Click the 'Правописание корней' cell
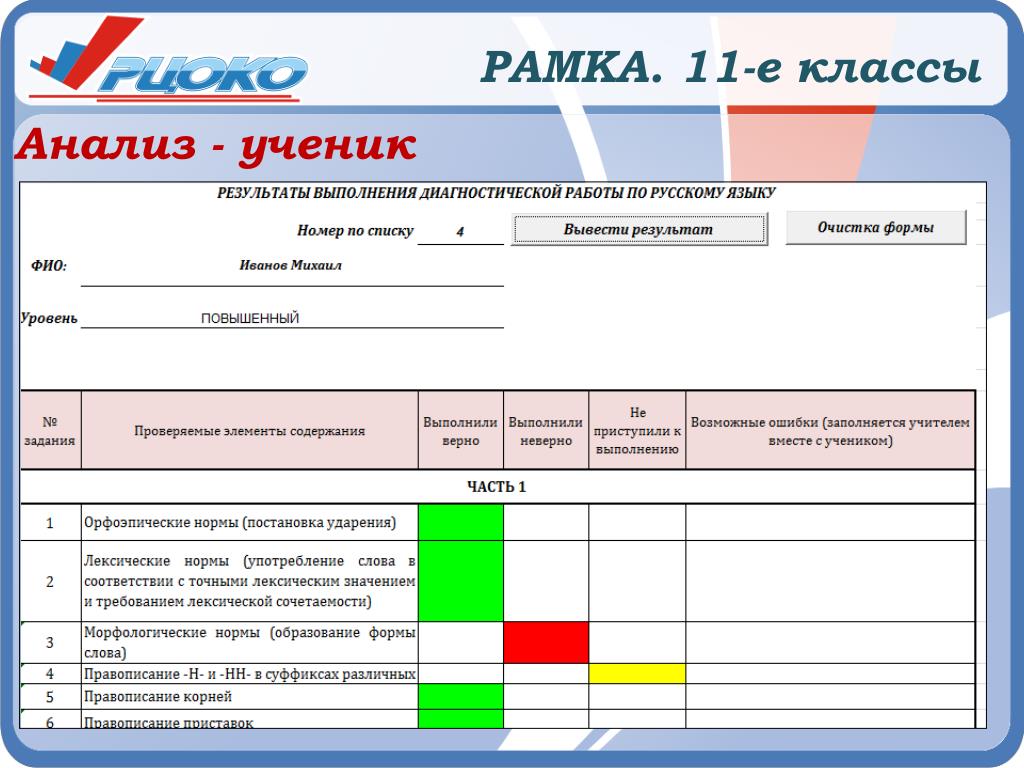Screen dimensions: 1024x768 (249, 697)
